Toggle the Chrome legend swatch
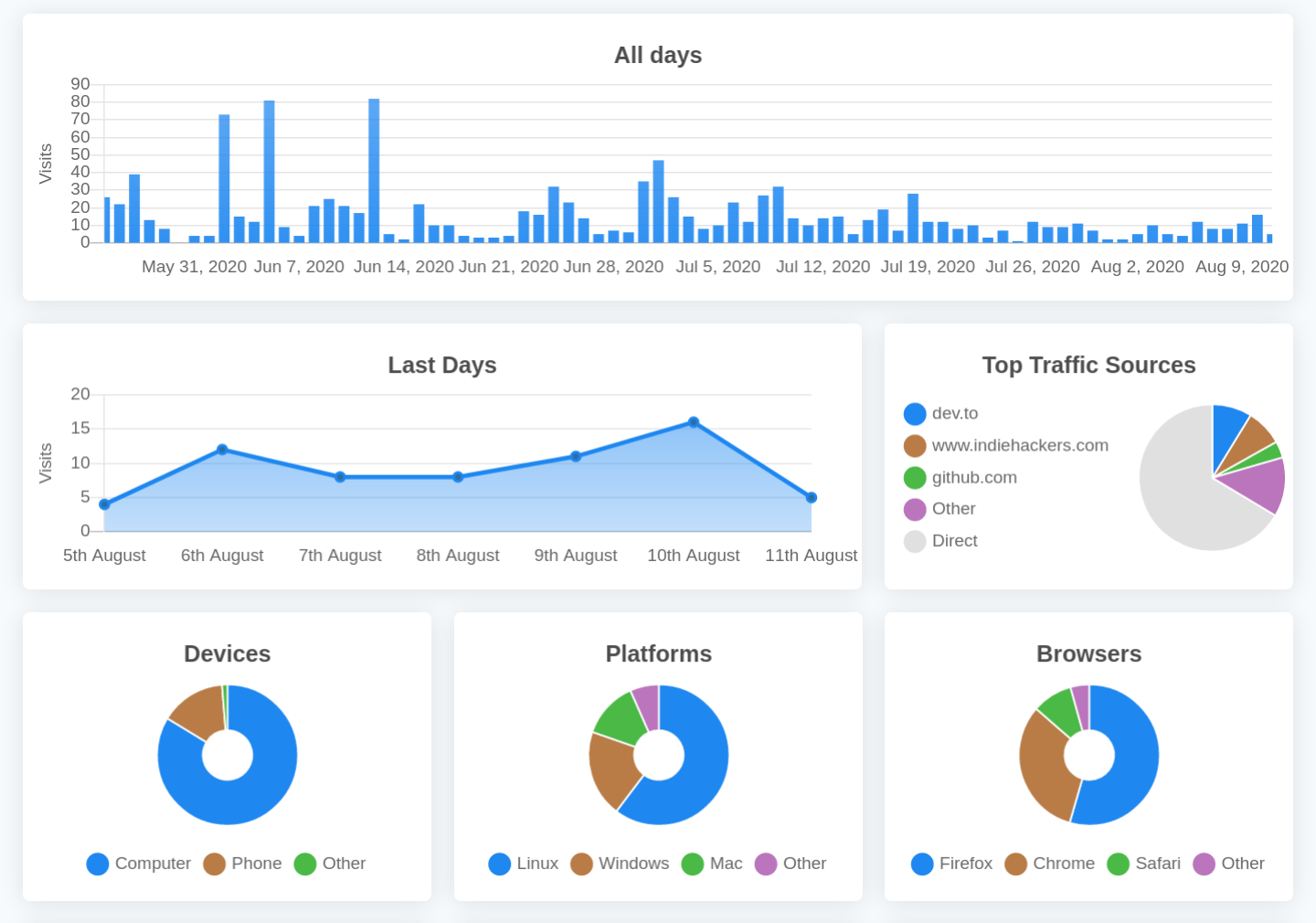The height and width of the screenshot is (923, 1316). (1015, 864)
